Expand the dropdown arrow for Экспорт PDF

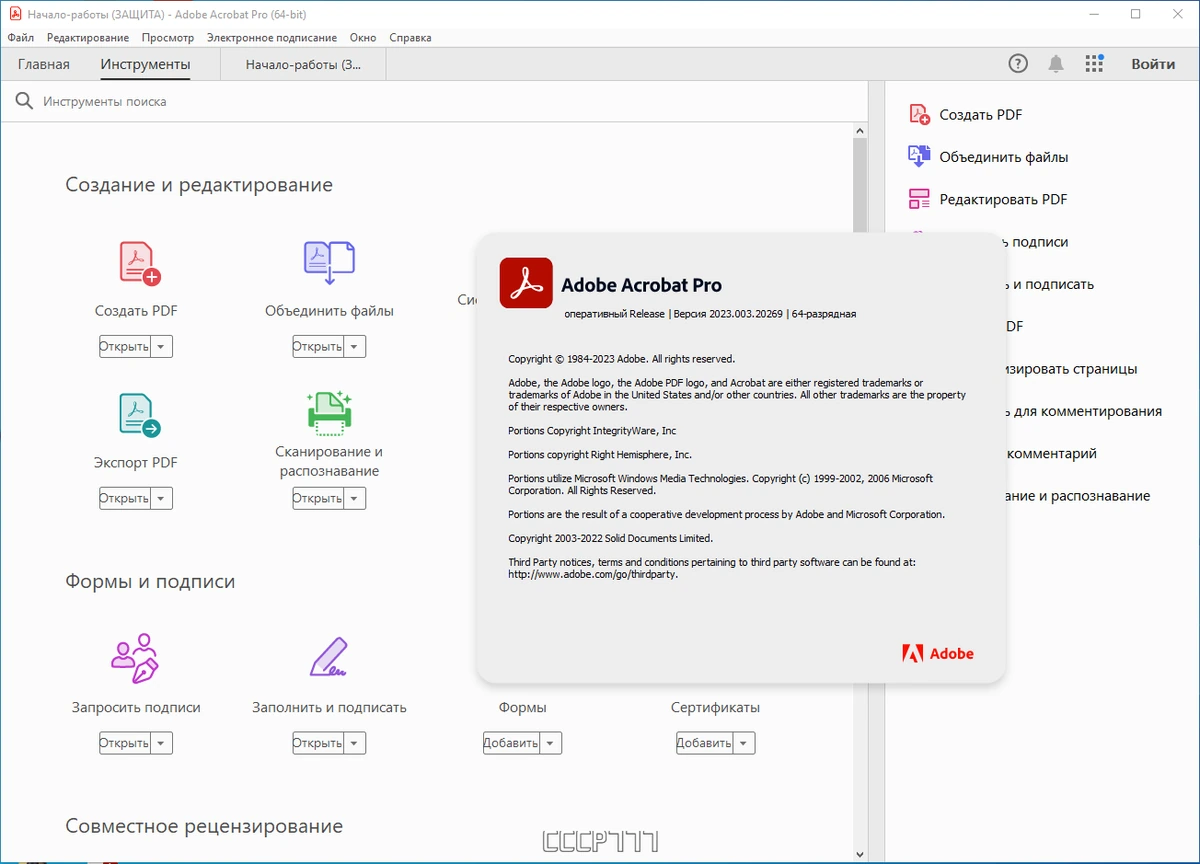(162, 498)
